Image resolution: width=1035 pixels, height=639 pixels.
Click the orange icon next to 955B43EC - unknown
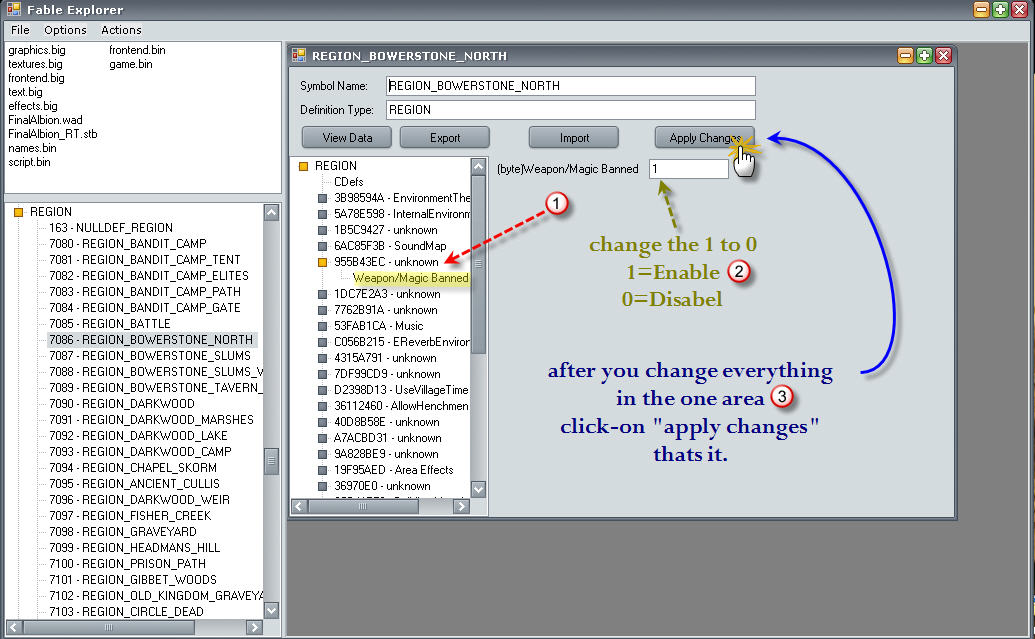coord(322,262)
